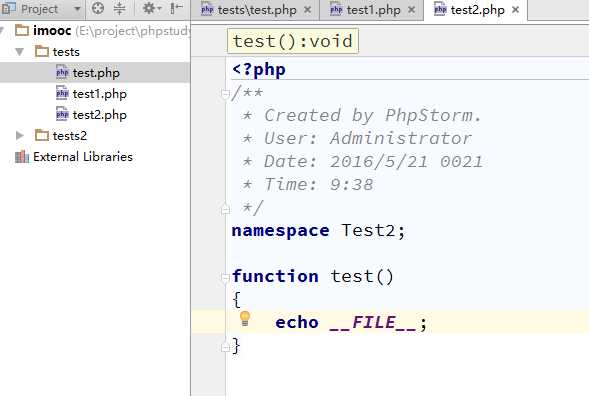589x396 pixels.
Task: Toggle the fold marker at the closing brace
Action: 225,347
